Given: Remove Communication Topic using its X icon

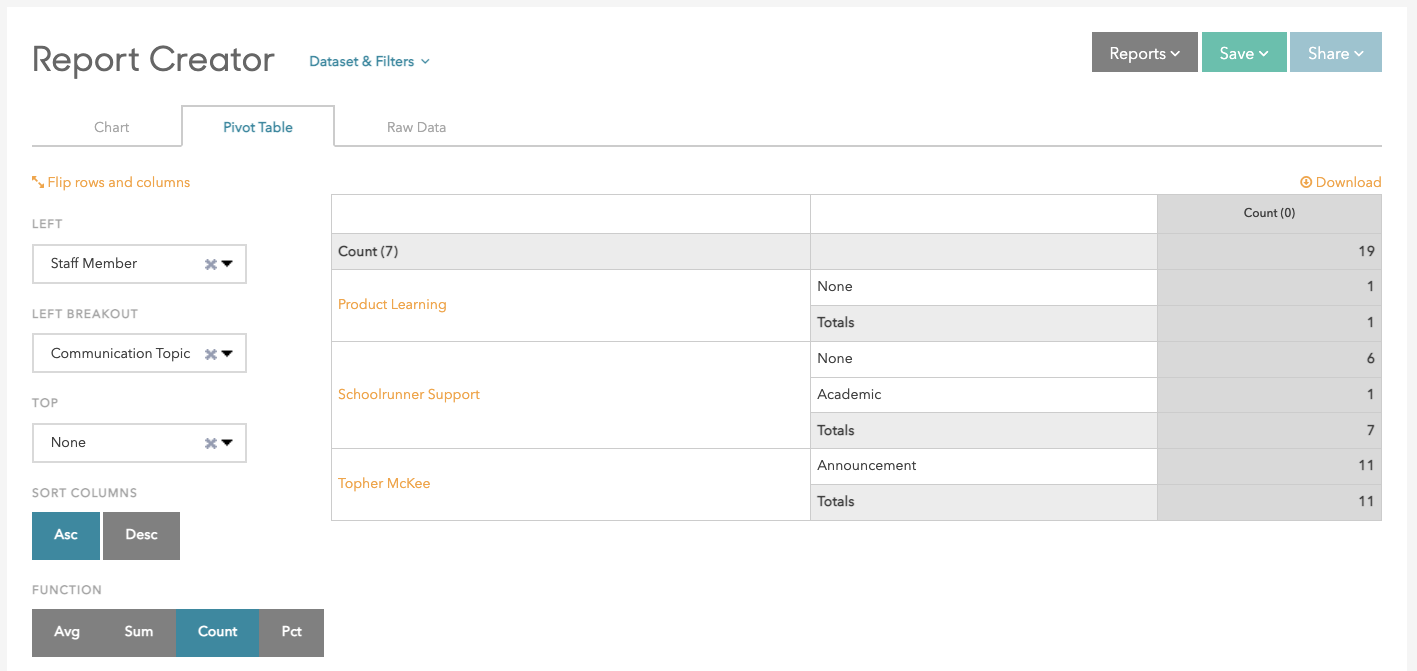Looking at the screenshot, I should point(210,354).
